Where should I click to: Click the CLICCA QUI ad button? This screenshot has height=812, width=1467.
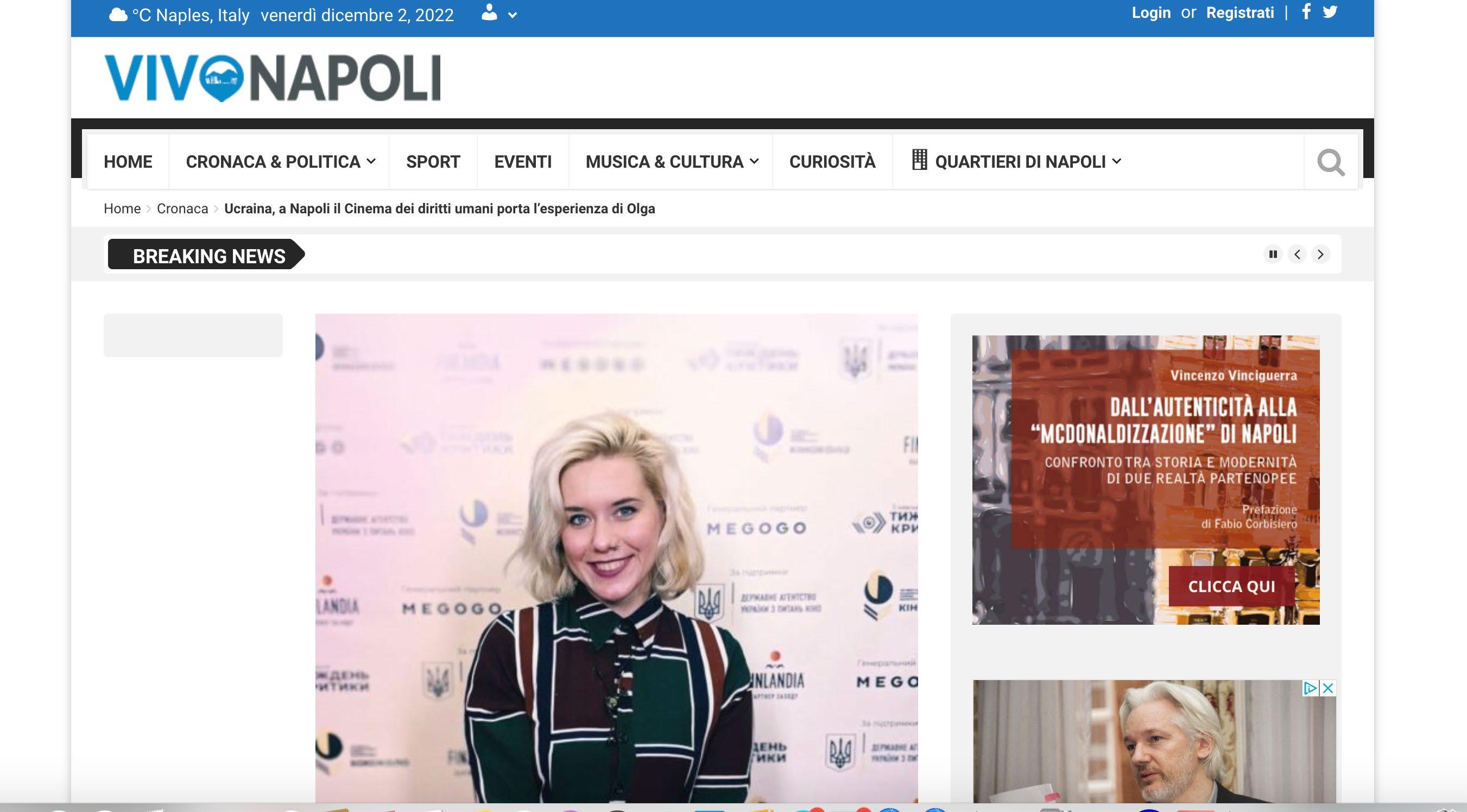tap(1231, 587)
